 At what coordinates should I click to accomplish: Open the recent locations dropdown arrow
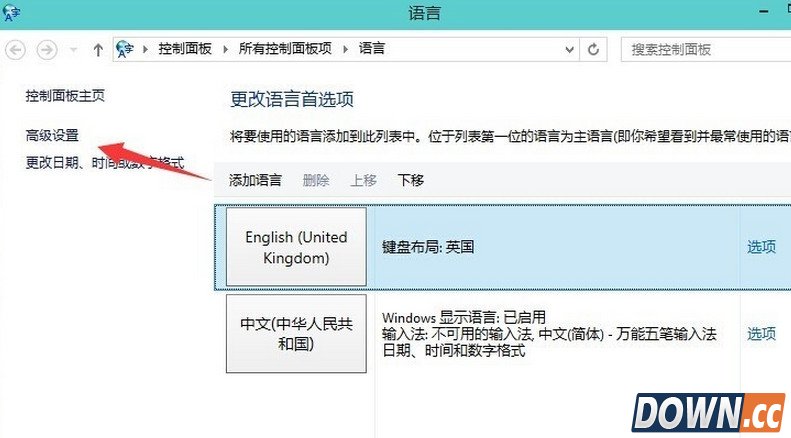[x=73, y=49]
